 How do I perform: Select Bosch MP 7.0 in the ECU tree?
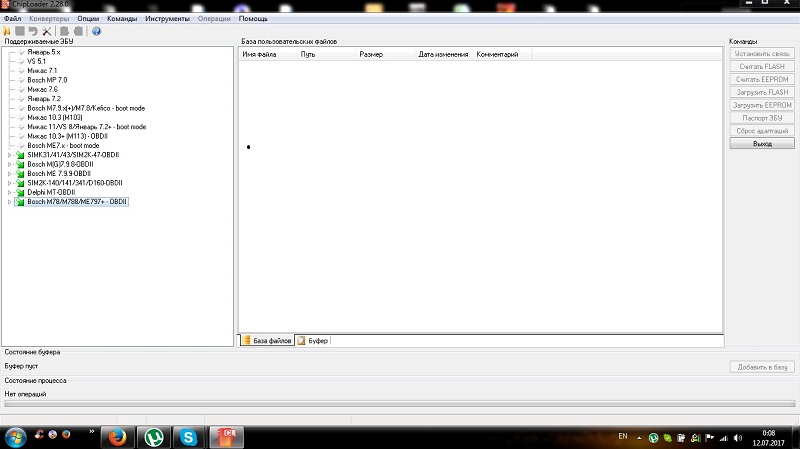[x=47, y=79]
